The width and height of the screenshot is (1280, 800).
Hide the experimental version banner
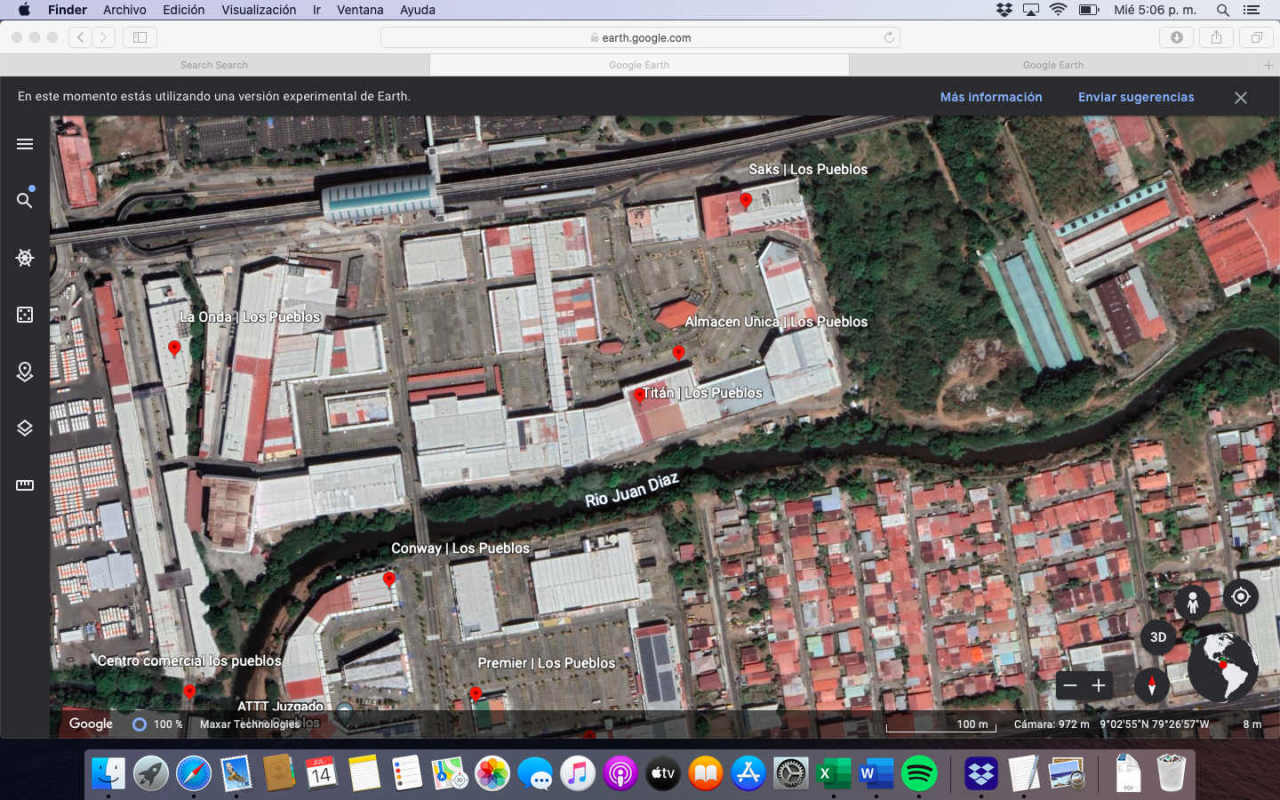pos(1240,97)
